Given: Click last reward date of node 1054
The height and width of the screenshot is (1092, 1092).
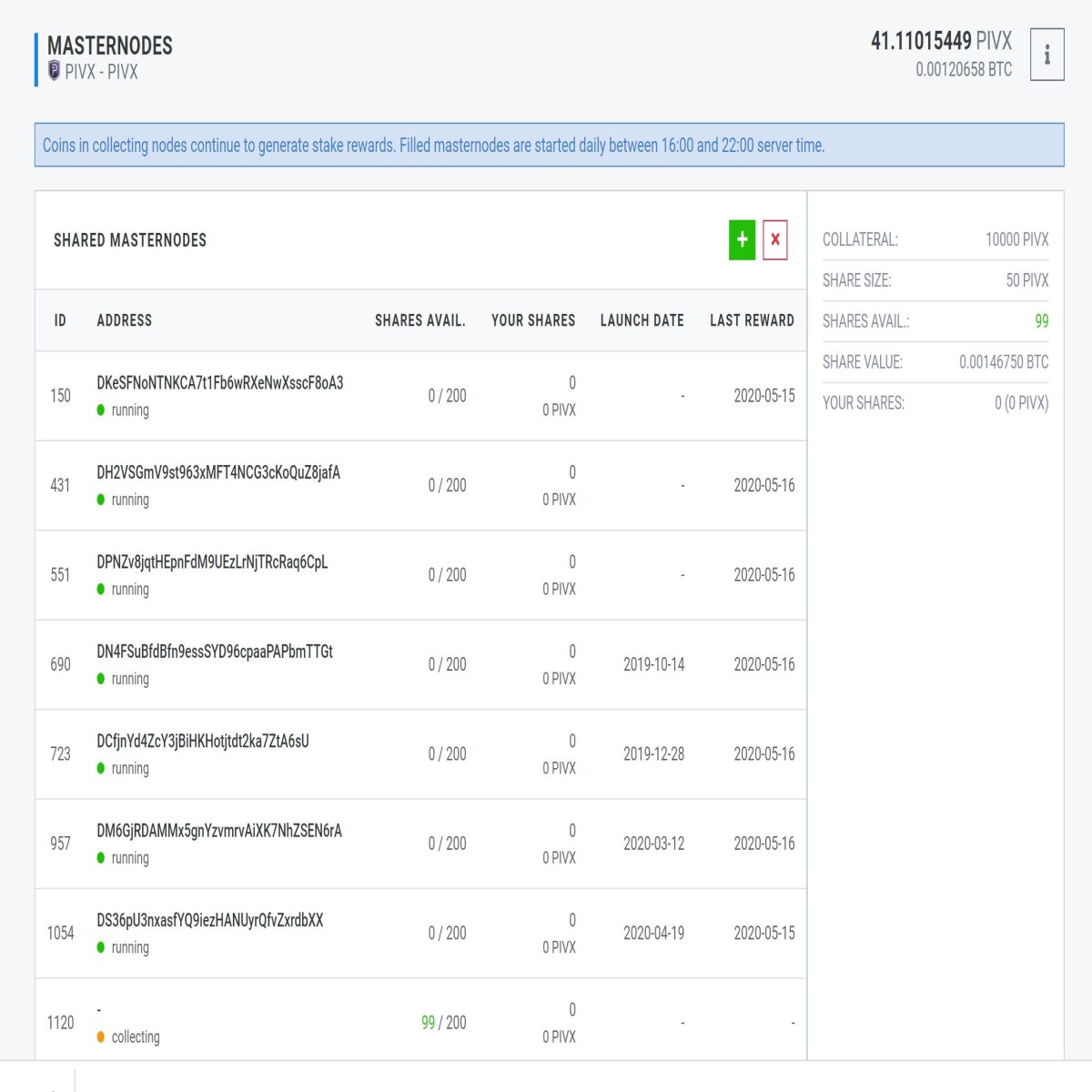Looking at the screenshot, I should coord(764,933).
